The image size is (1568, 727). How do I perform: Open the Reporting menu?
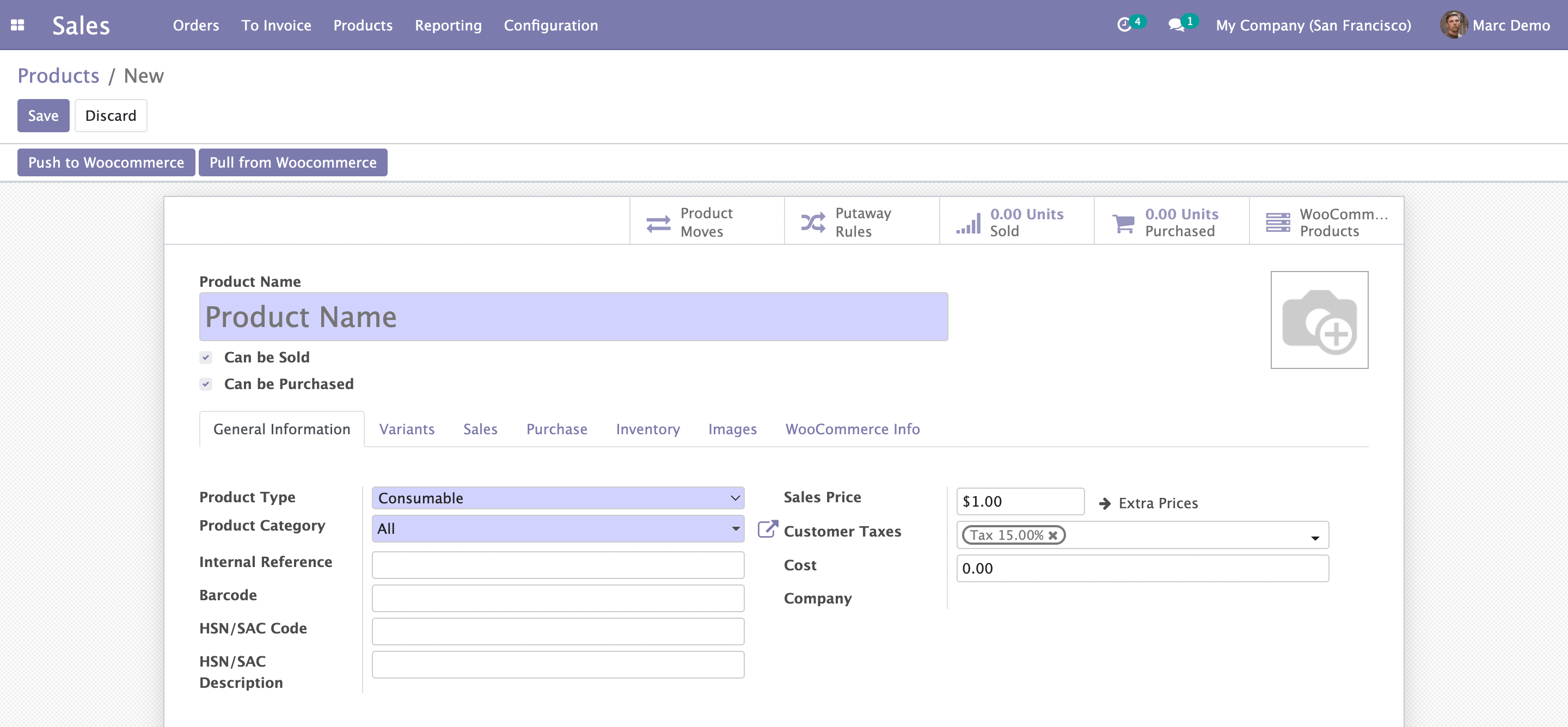coord(448,25)
